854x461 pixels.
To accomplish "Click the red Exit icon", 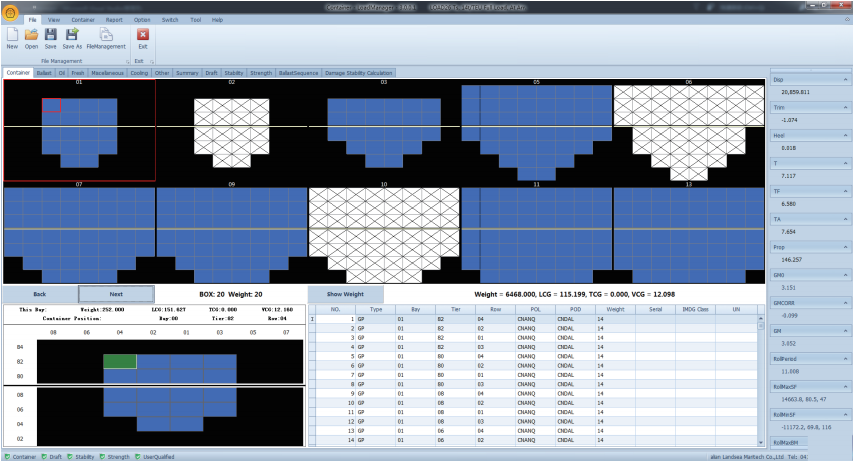I will coord(142,35).
